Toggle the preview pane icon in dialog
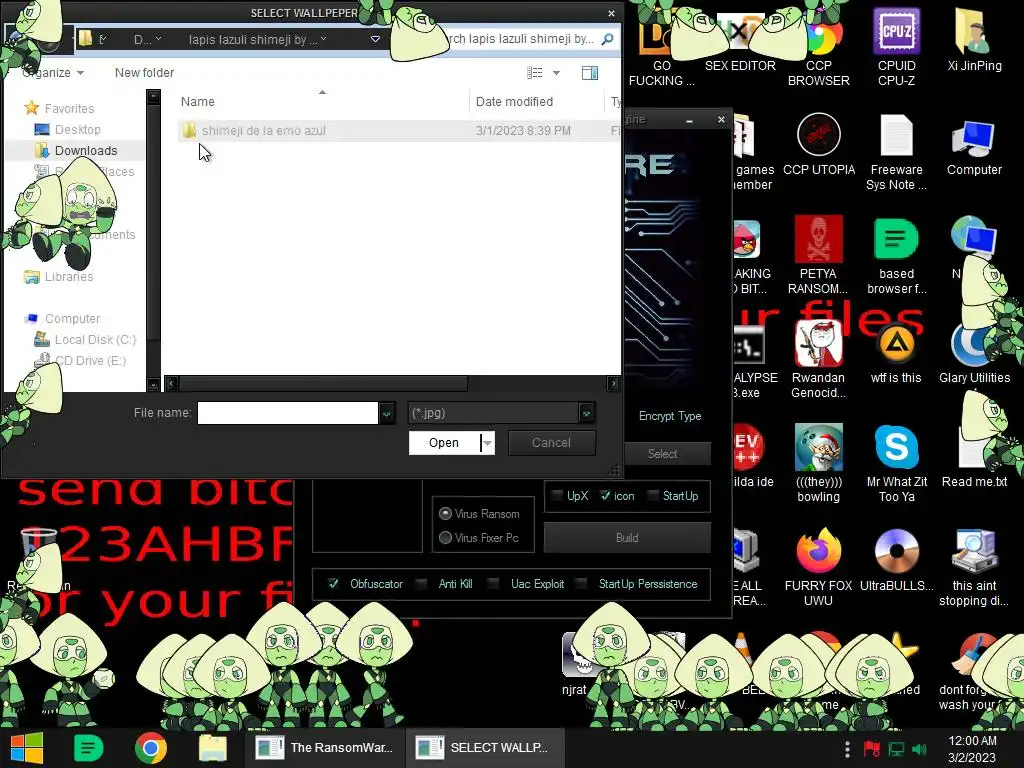Screen dimensions: 1024x768 coord(590,72)
